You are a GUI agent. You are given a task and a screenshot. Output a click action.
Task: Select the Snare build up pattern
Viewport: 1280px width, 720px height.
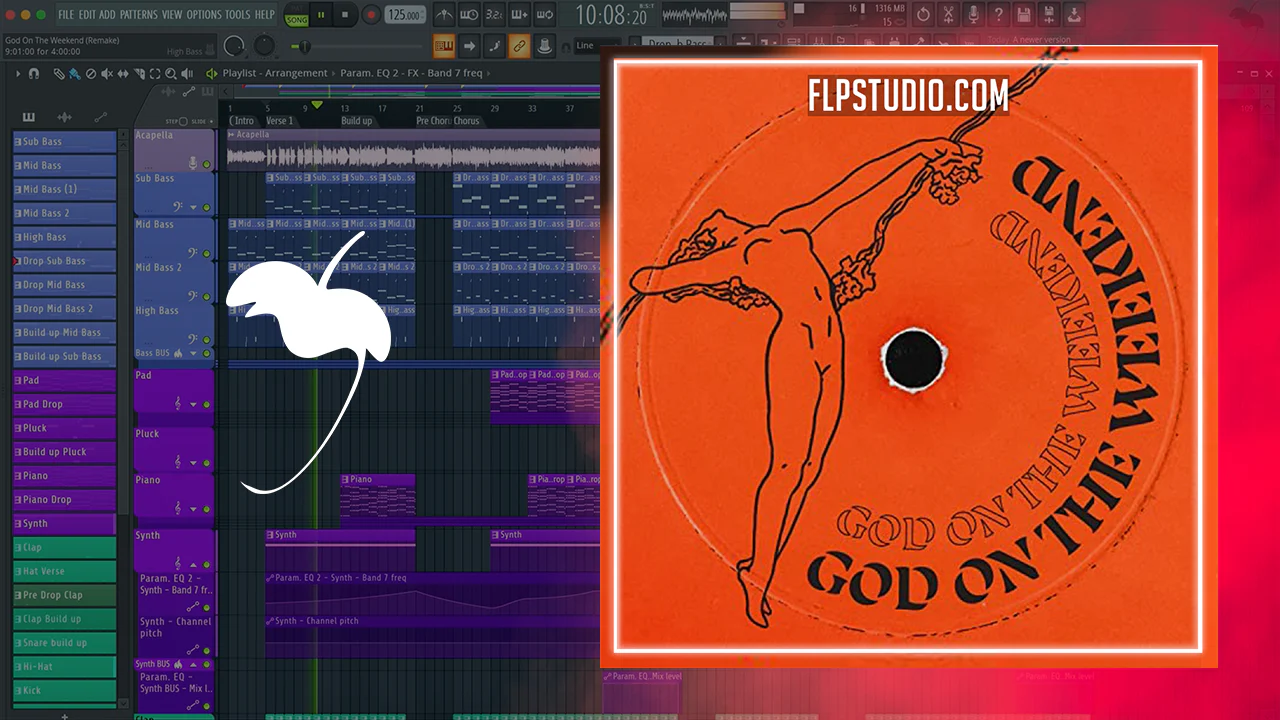pos(65,643)
